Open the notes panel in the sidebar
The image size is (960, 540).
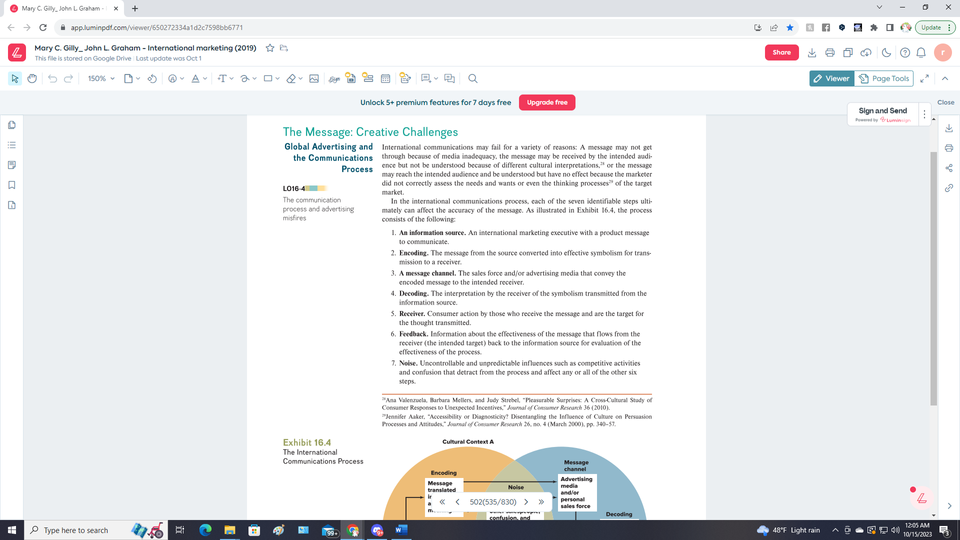(12, 165)
